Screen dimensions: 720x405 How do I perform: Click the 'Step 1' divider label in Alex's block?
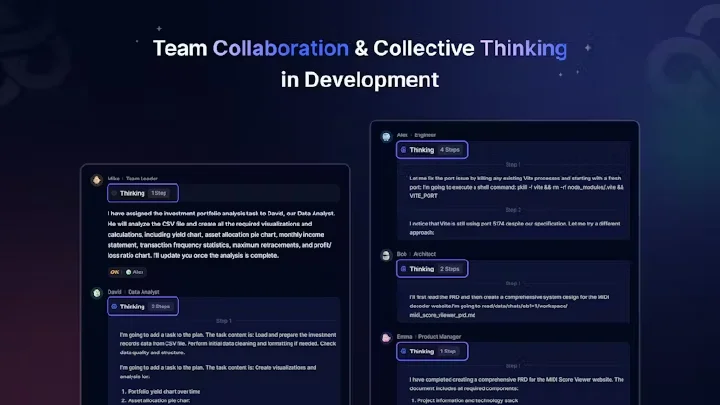(x=513, y=164)
